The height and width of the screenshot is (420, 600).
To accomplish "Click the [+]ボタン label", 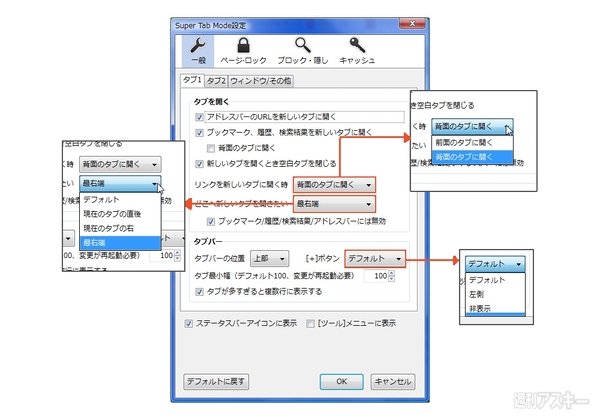I will pyautogui.click(x=323, y=259).
